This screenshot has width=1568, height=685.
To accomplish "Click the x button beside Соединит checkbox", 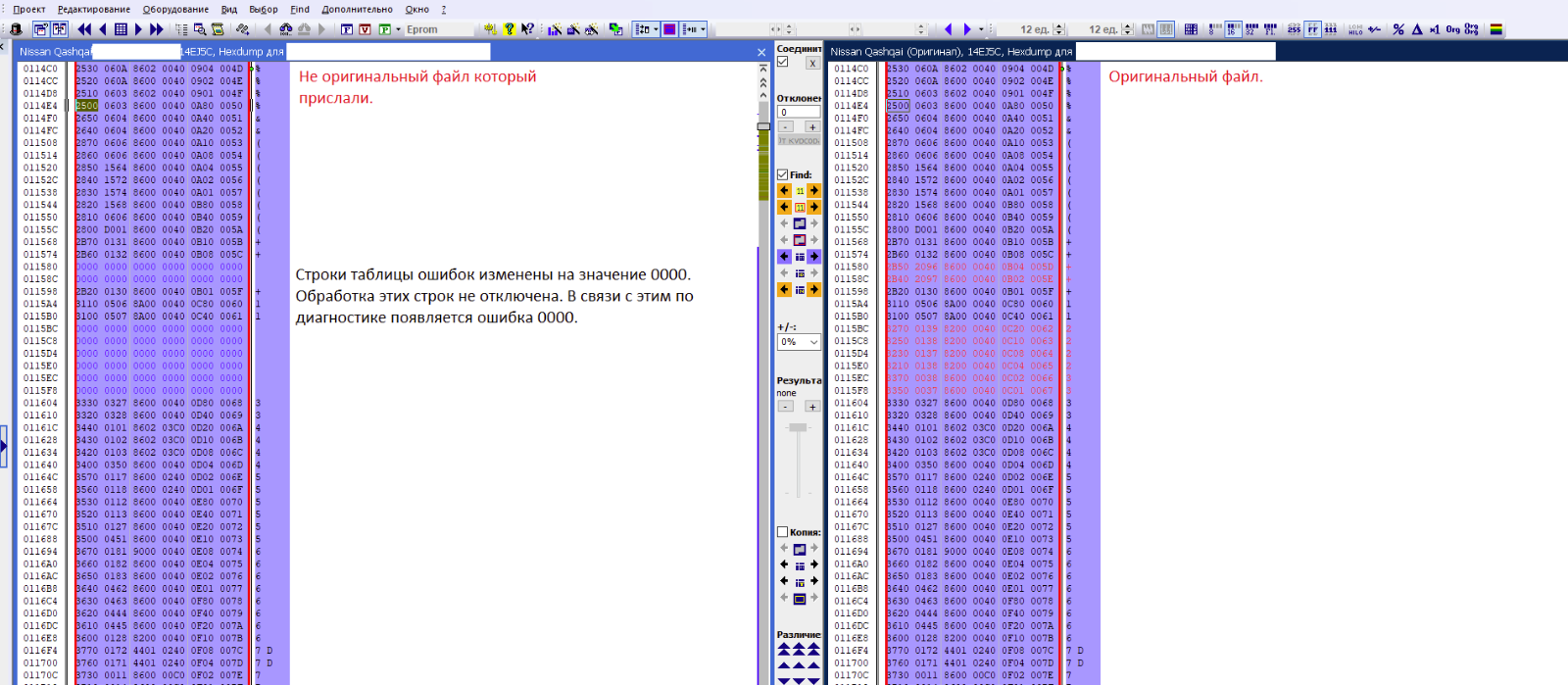I will click(812, 63).
